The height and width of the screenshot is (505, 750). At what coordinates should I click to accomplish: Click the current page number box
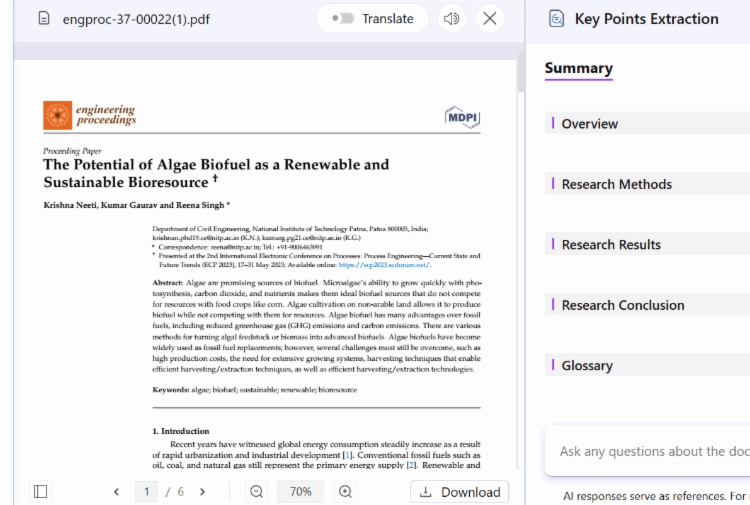pyautogui.click(x=147, y=492)
